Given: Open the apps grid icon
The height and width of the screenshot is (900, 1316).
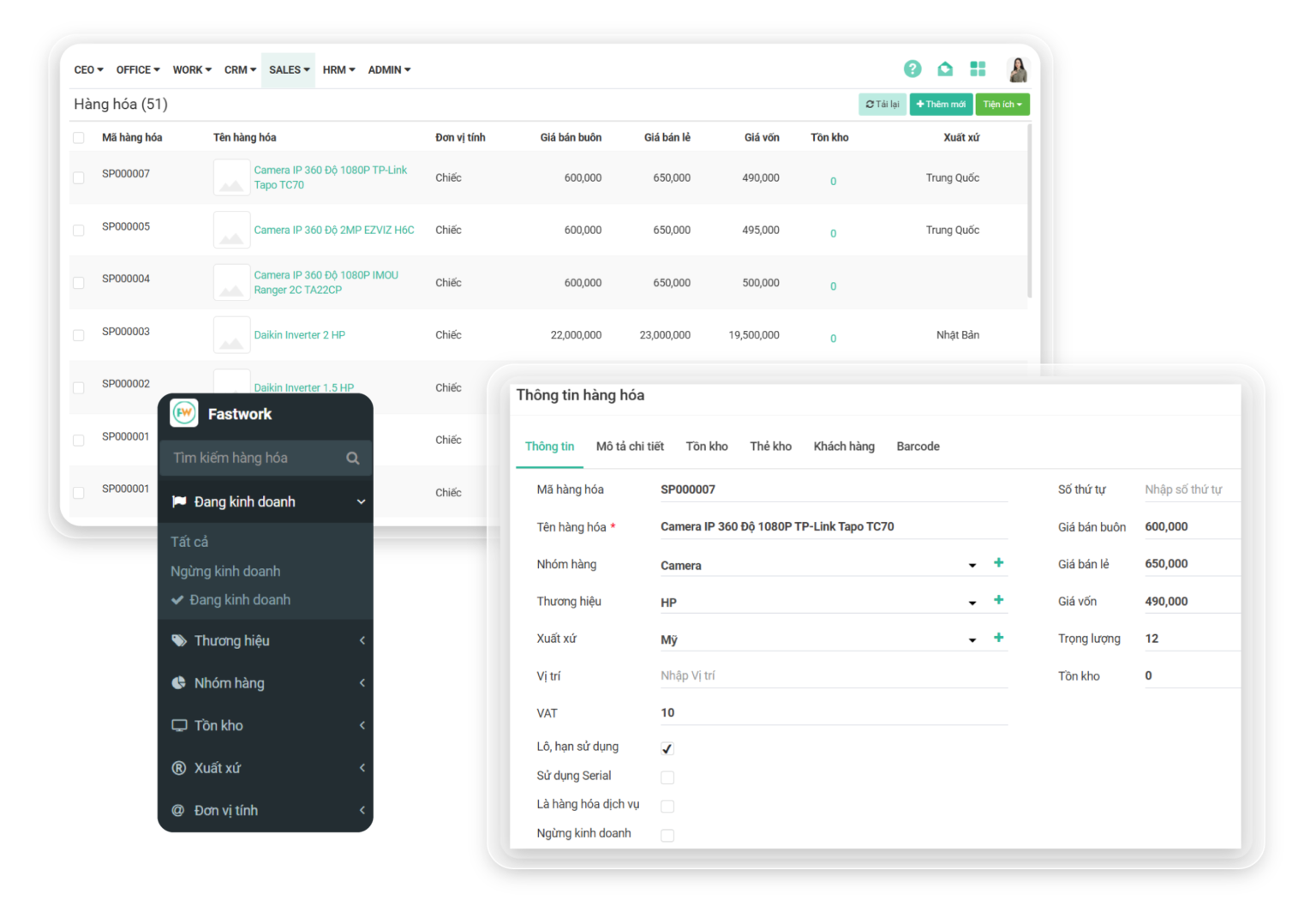Looking at the screenshot, I should (978, 69).
